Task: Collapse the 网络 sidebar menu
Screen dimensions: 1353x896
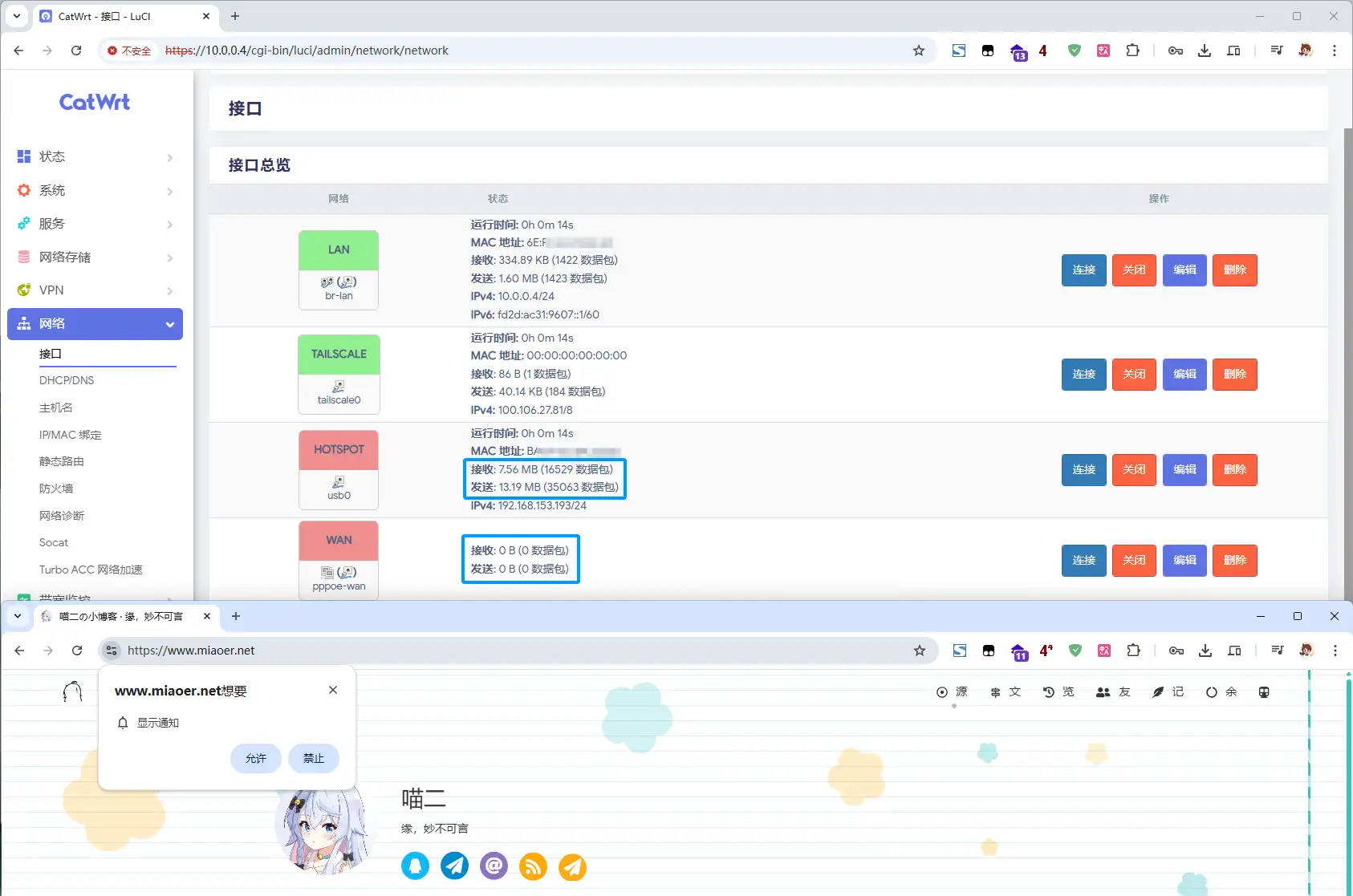Action: pos(95,324)
